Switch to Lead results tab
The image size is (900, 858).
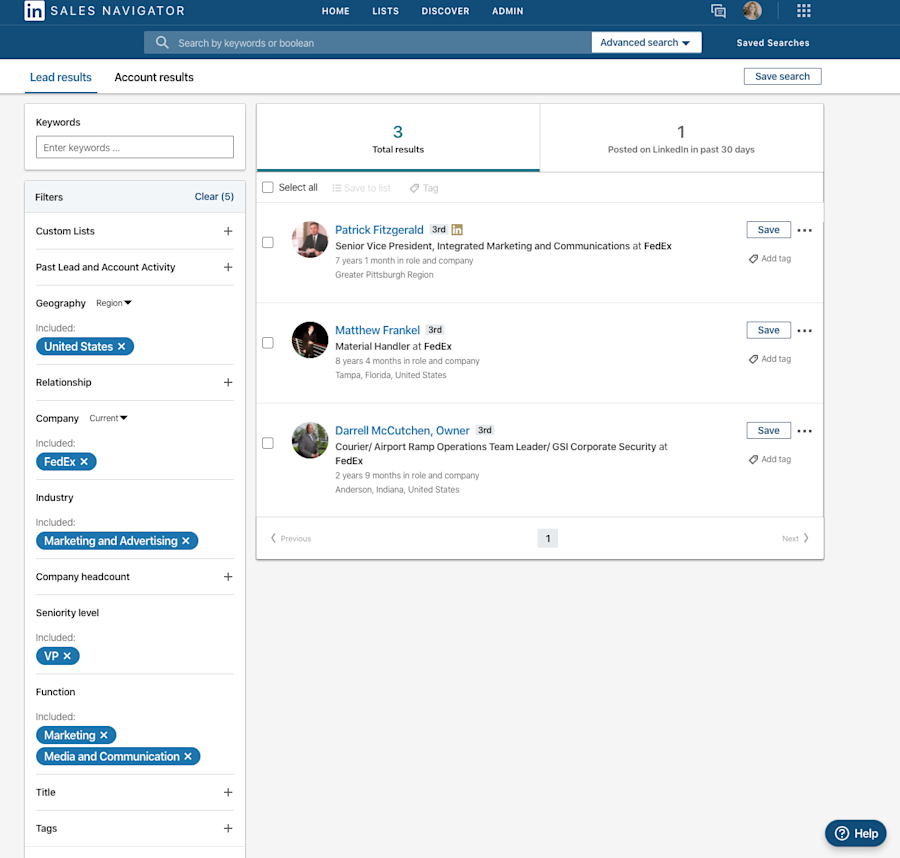[61, 77]
